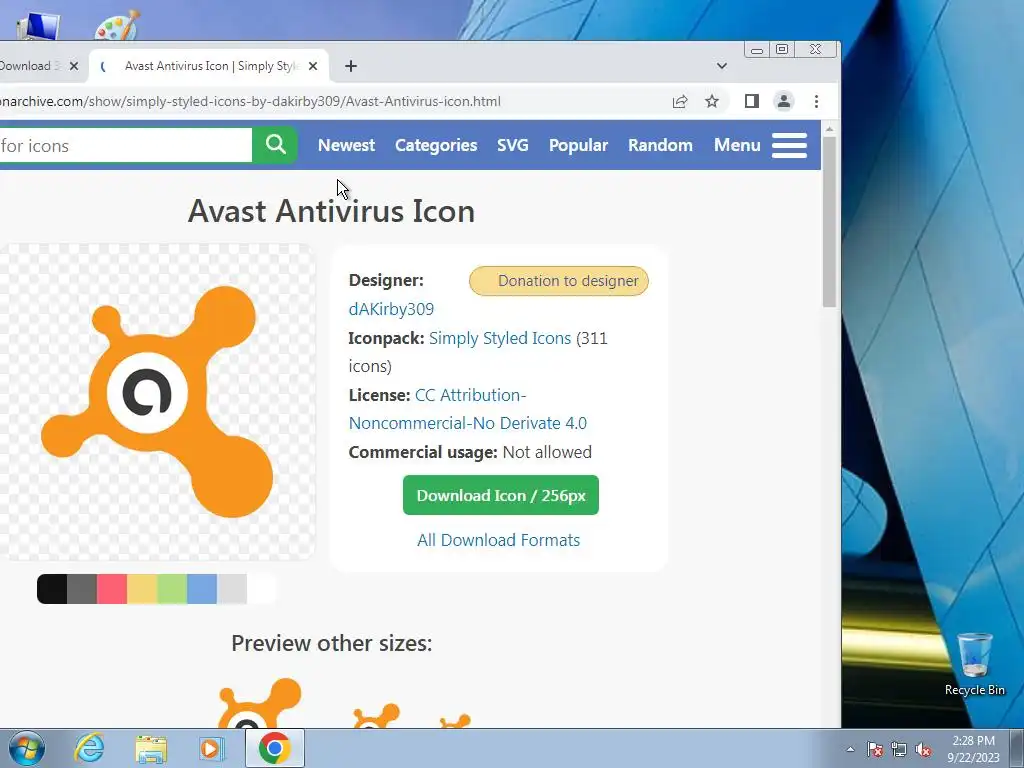Open the Popular navigation item
Screen dimensions: 1024x768
point(578,145)
